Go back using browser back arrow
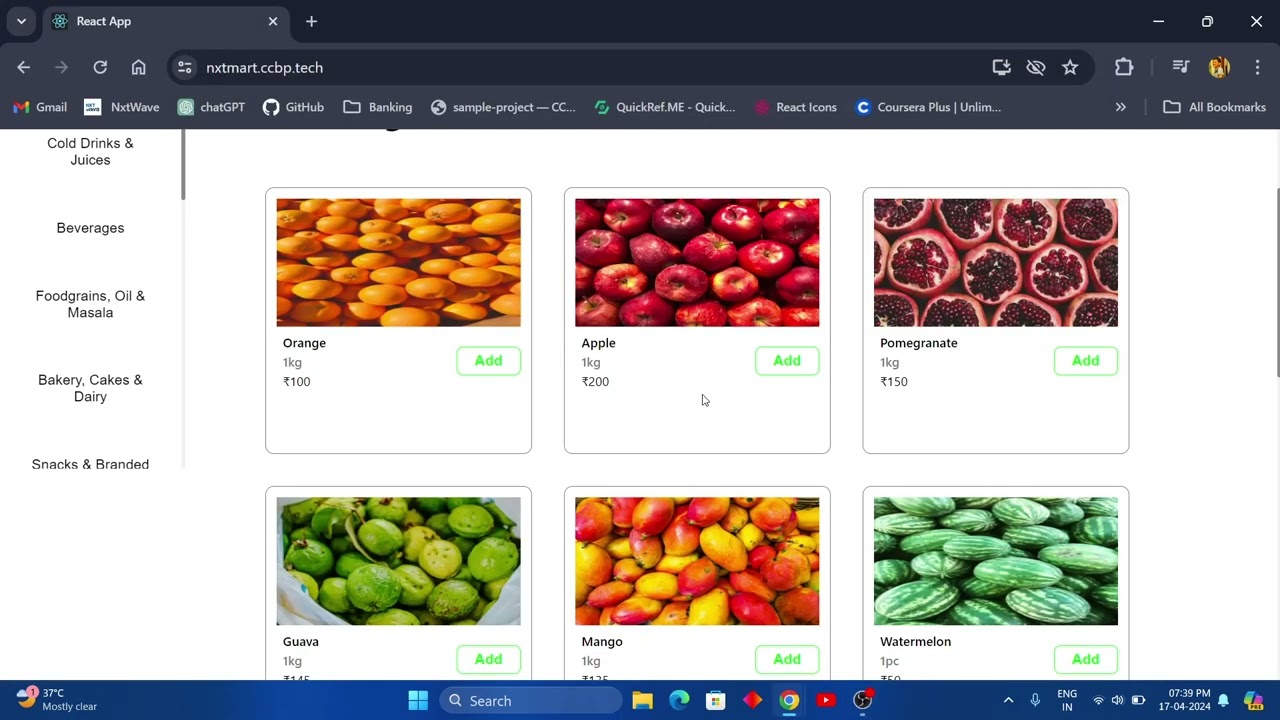Viewport: 1280px width, 720px height. [24, 67]
